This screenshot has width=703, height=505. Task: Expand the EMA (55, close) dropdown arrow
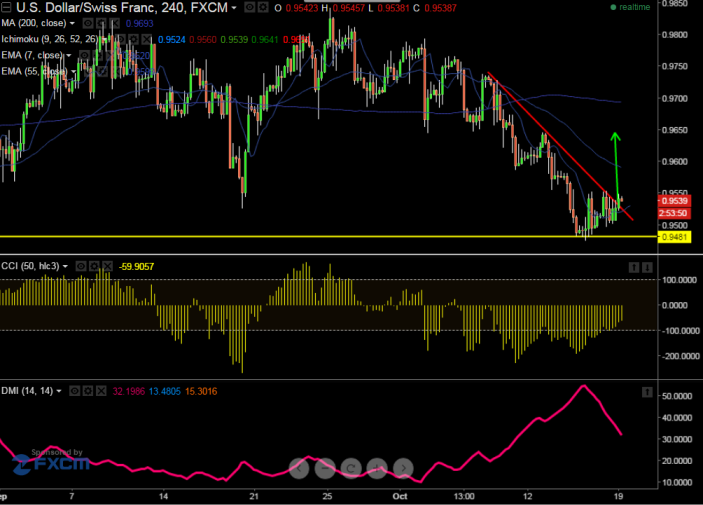74,72
